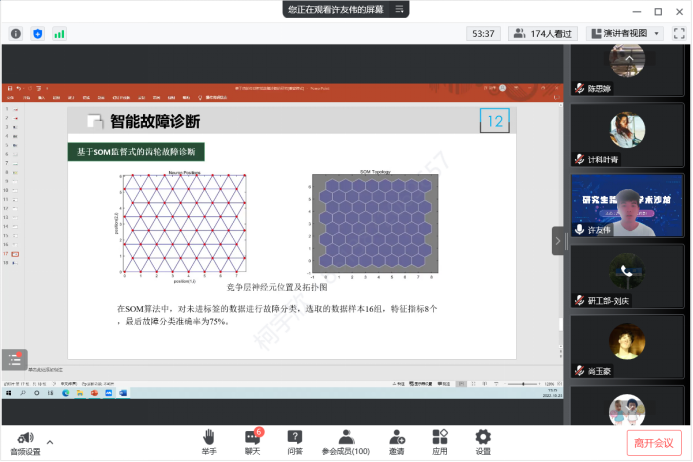Raise hand with the 举手 button
Viewport: 693px width, 462px height.
tap(209, 441)
